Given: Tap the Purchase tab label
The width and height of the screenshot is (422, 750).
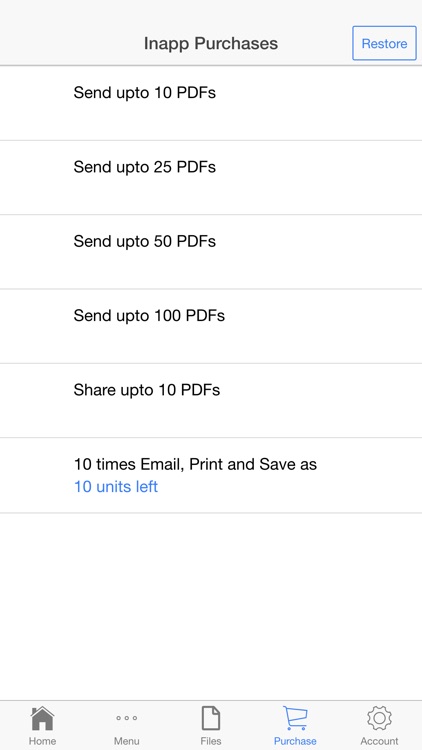Looking at the screenshot, I should click(x=295, y=741).
